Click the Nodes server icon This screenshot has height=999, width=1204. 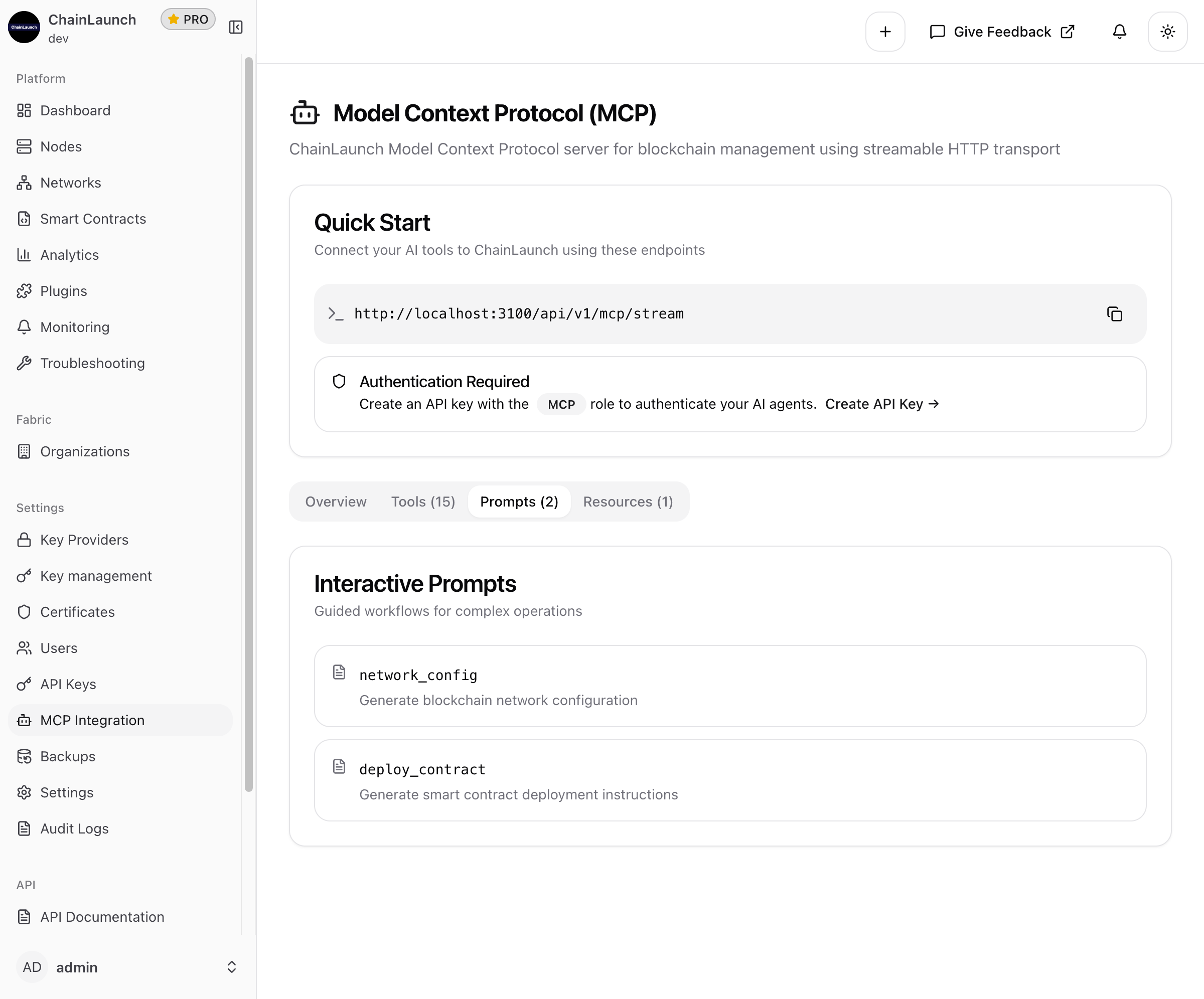point(24,147)
